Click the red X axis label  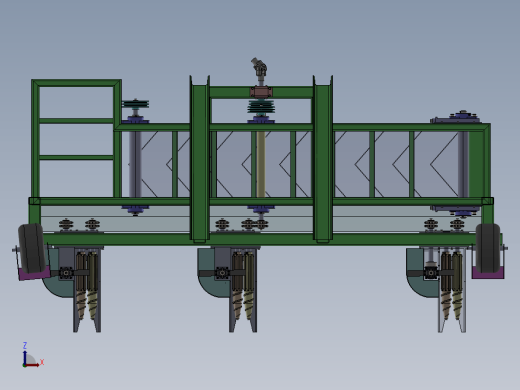(x=42, y=362)
